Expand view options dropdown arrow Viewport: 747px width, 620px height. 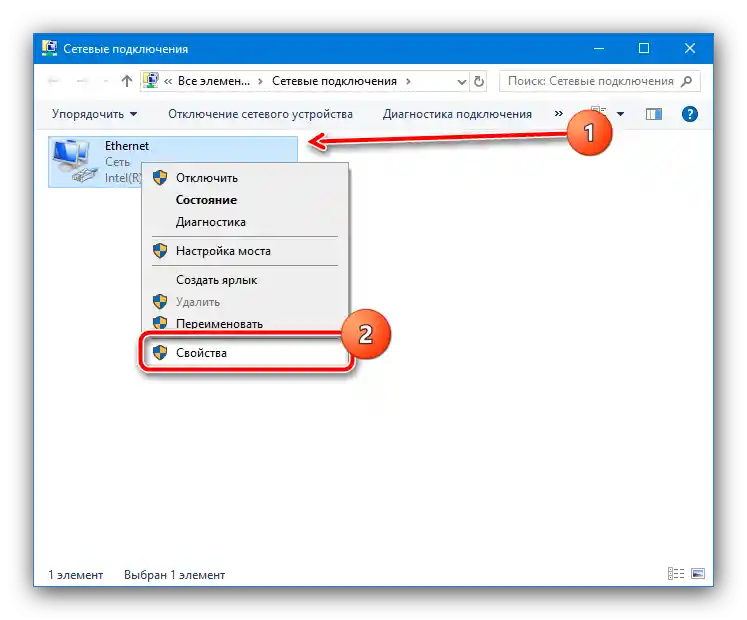point(620,114)
